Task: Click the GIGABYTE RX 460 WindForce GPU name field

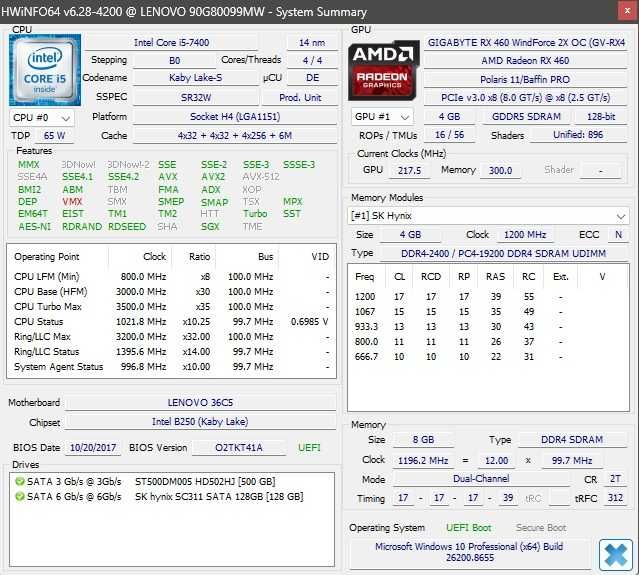Action: point(526,43)
